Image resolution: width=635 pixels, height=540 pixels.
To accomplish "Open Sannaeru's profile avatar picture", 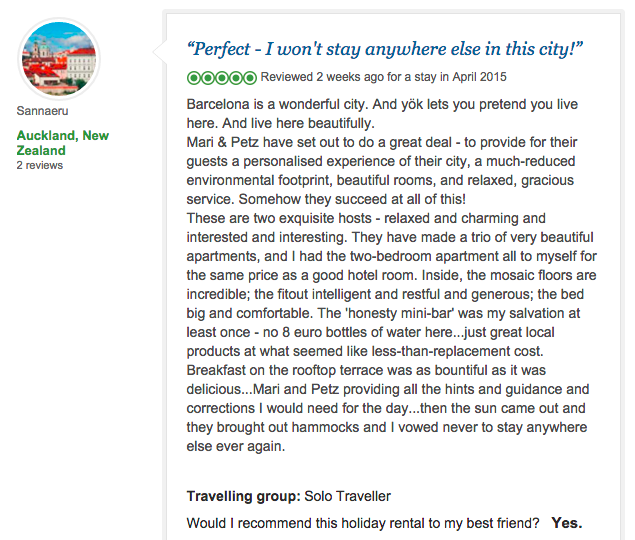I will point(59,59).
